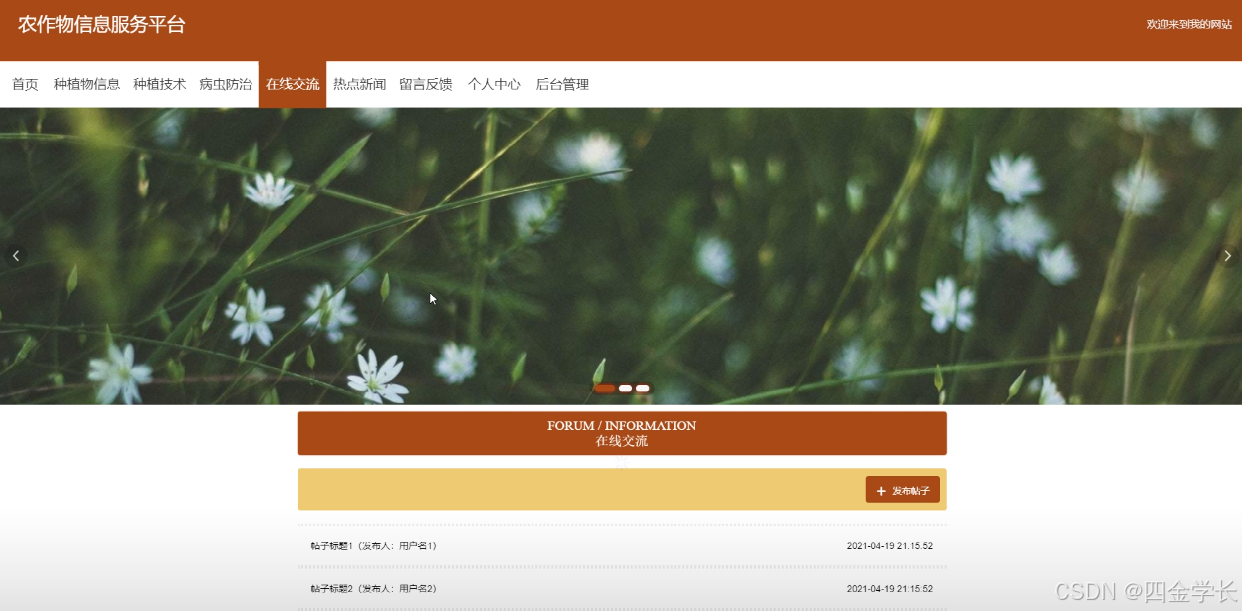Image resolution: width=1242 pixels, height=611 pixels.
Task: Open the 个人中心 menu item
Action: [494, 84]
